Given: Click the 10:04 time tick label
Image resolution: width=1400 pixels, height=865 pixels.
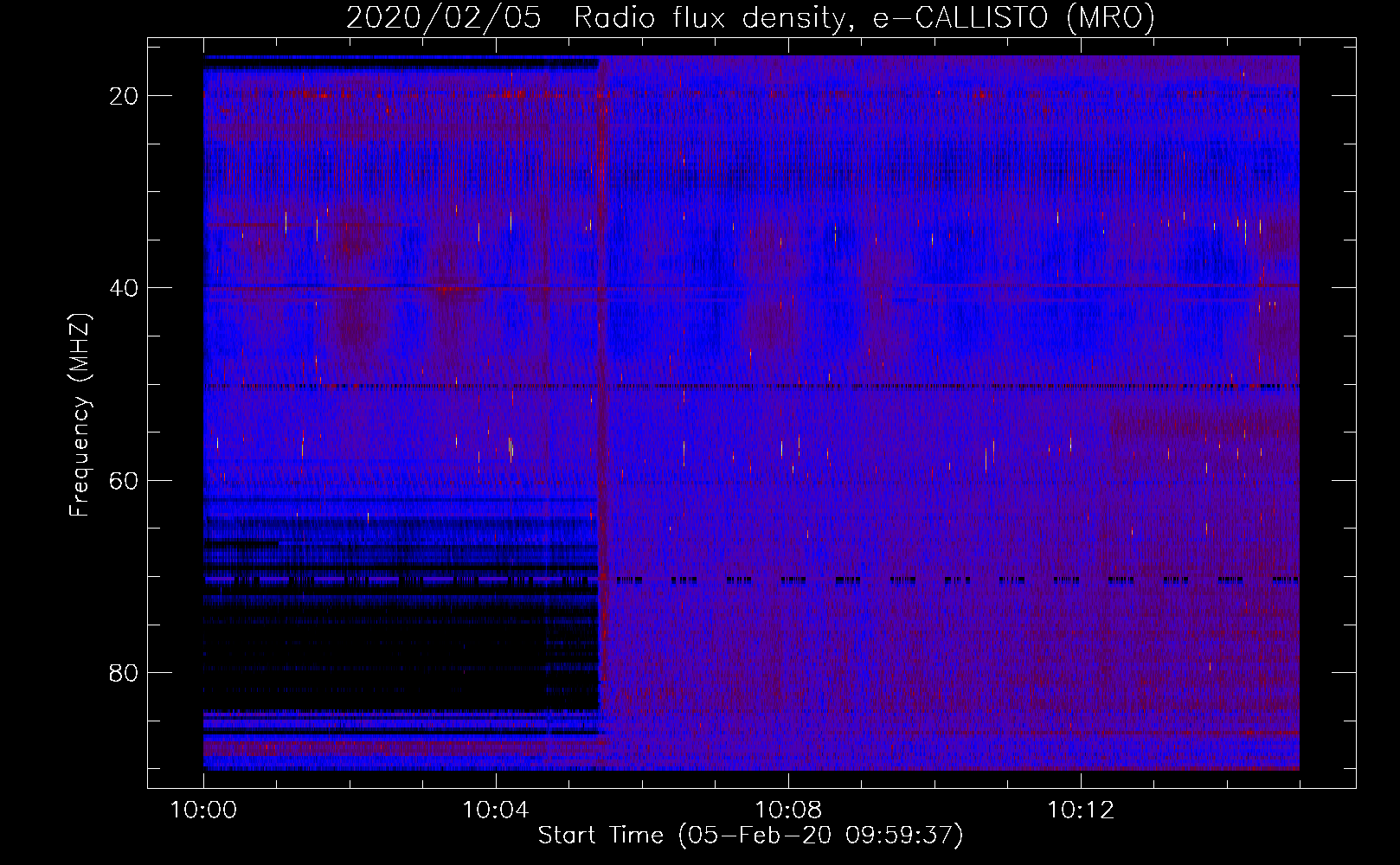Looking at the screenshot, I should click(x=496, y=811).
